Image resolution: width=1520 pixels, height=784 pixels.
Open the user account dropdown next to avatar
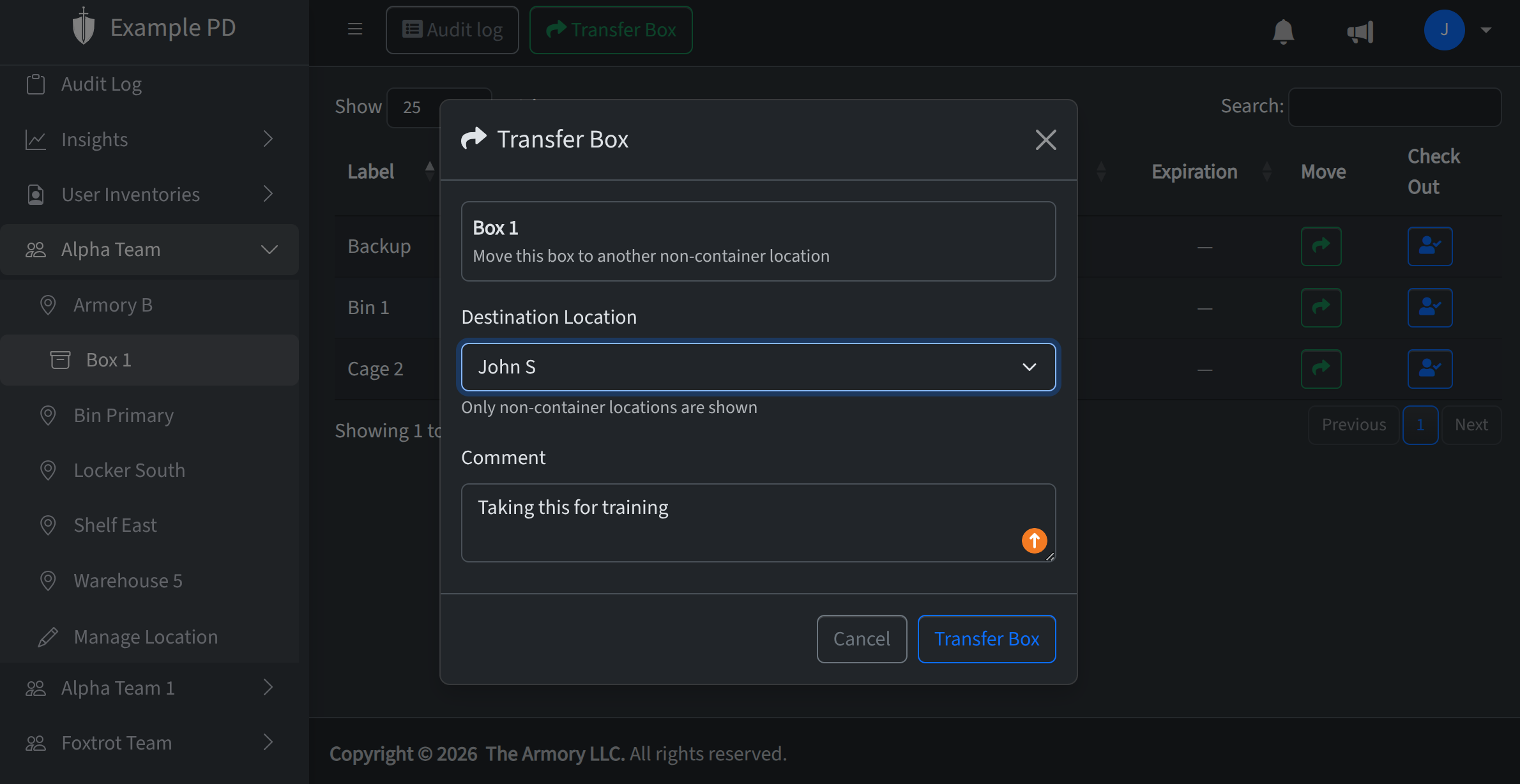point(1486,29)
